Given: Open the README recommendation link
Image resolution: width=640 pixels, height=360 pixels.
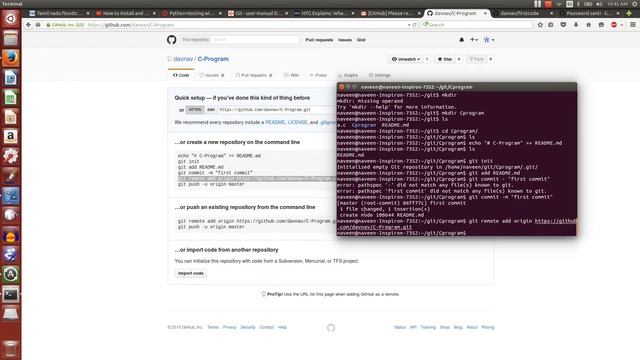Looking at the screenshot, I should click(x=275, y=122).
